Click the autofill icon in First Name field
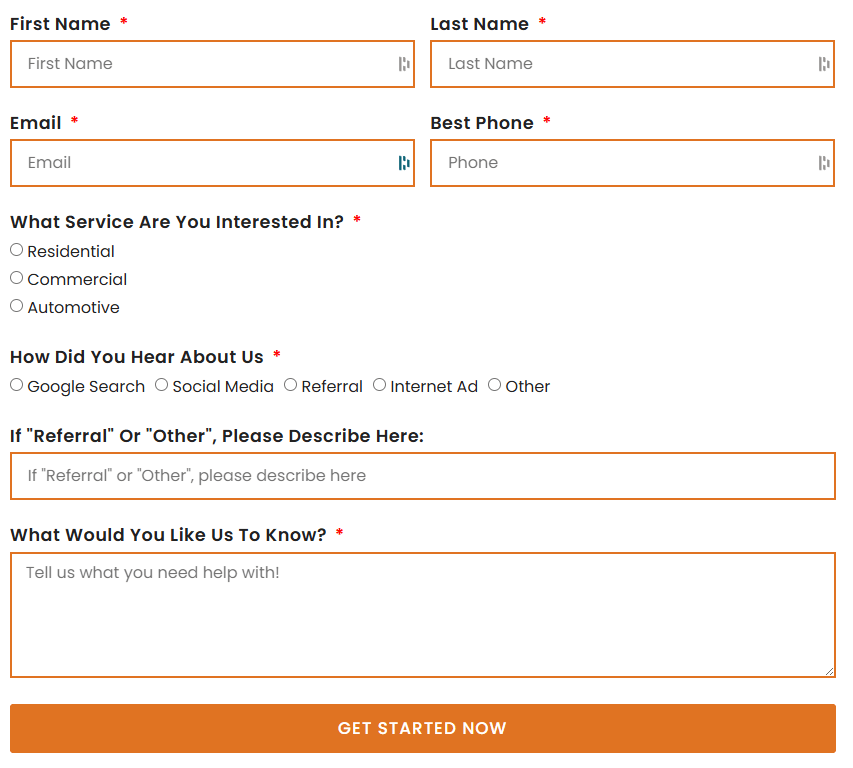Screen dimensions: 853x768 click(x=404, y=64)
